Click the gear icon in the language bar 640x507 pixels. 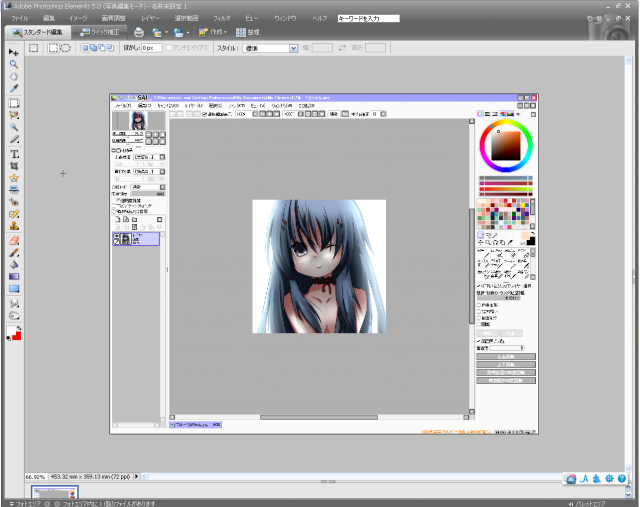(x=609, y=478)
